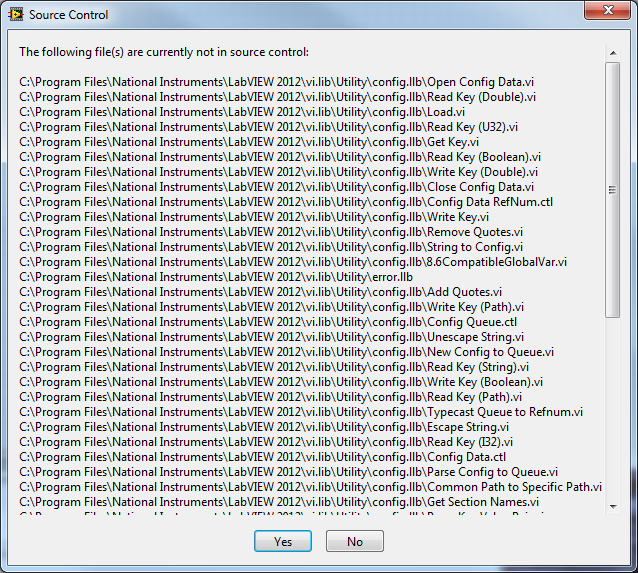638x573 pixels.
Task: Click the scrollbar up arrow
Action: click(x=613, y=53)
